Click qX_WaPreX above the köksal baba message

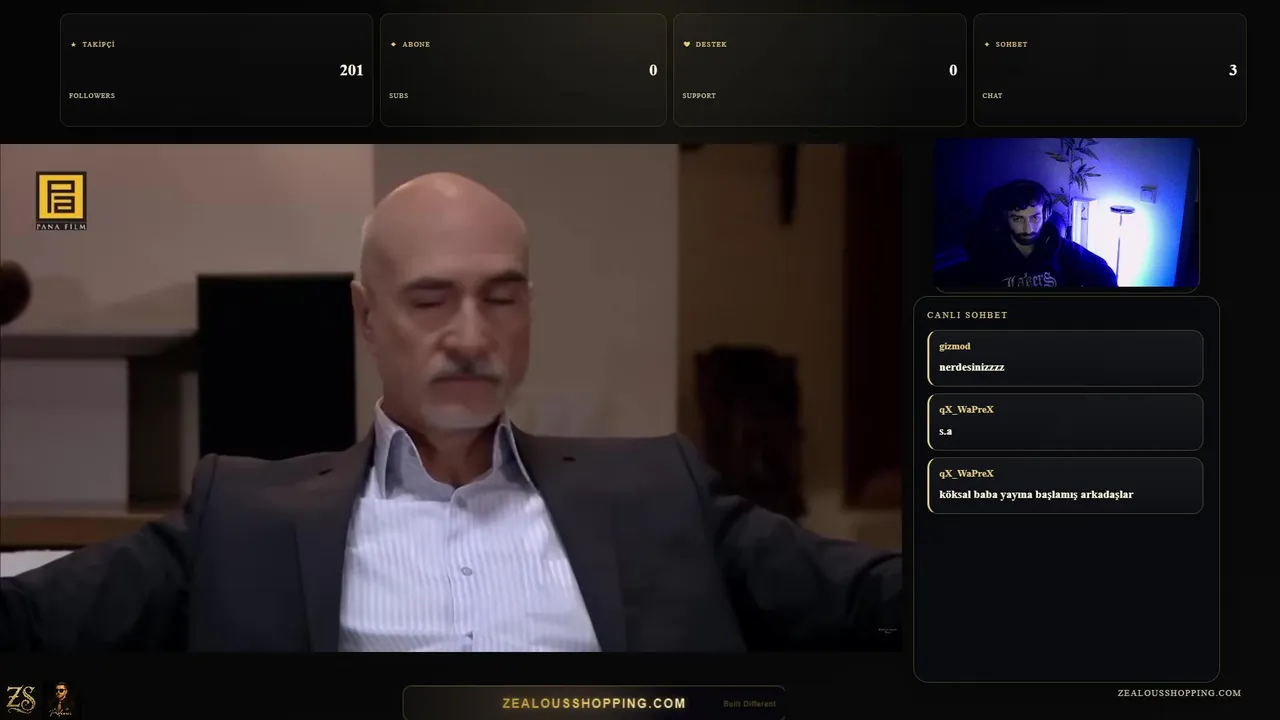click(966, 474)
